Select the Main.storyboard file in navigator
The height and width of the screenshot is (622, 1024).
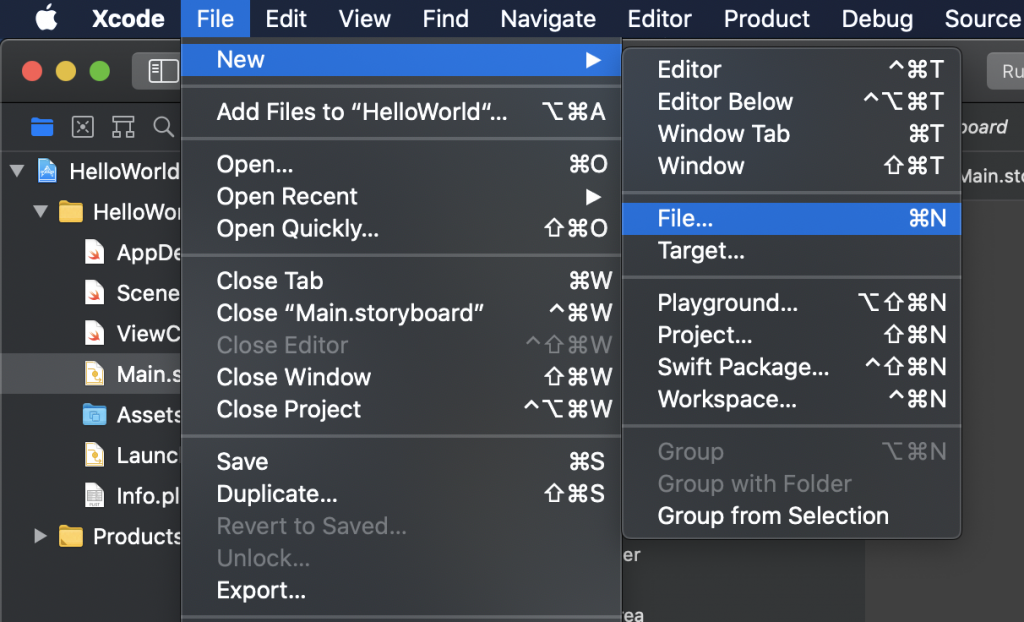(x=140, y=374)
